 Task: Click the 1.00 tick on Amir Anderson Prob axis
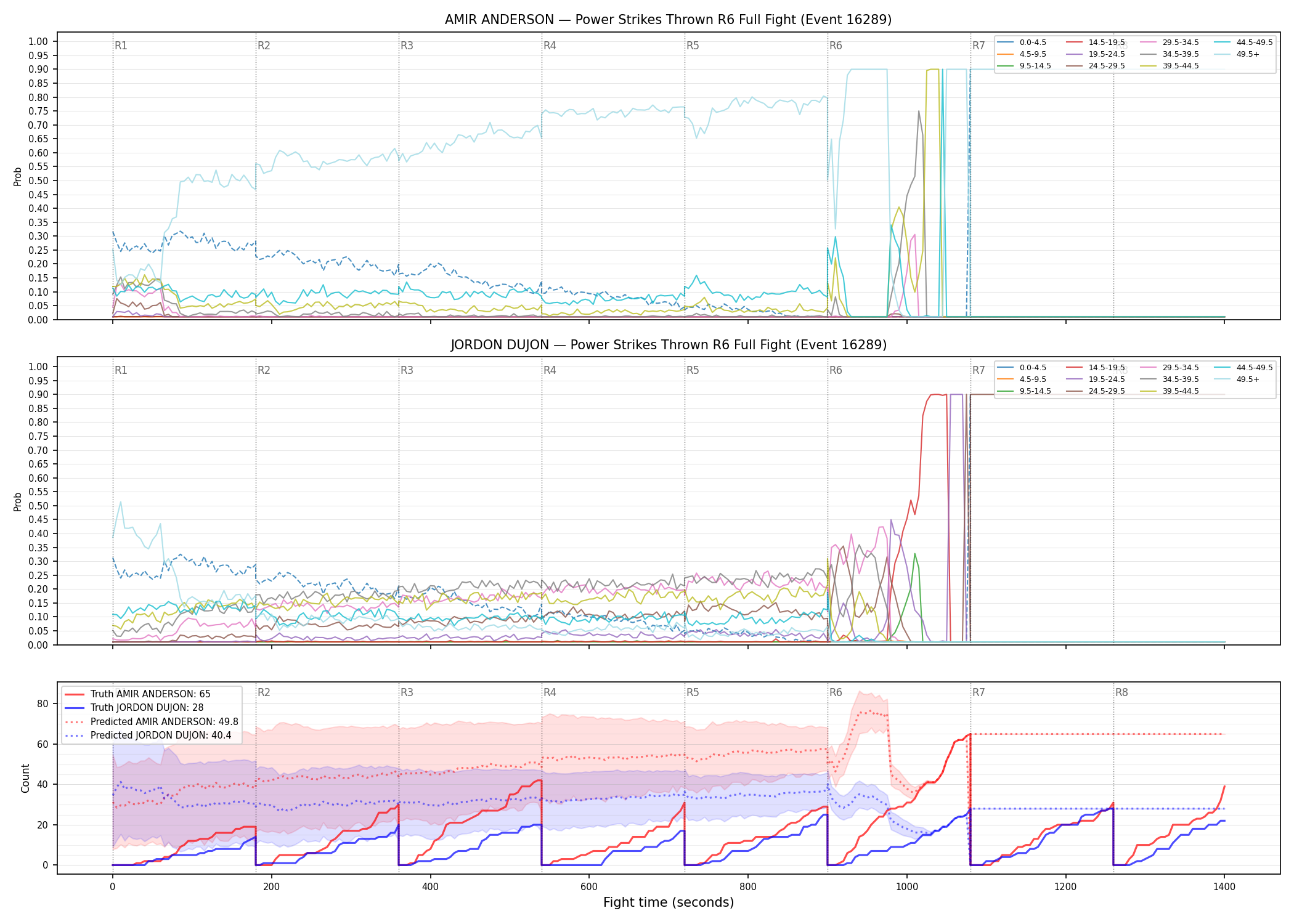coord(38,41)
